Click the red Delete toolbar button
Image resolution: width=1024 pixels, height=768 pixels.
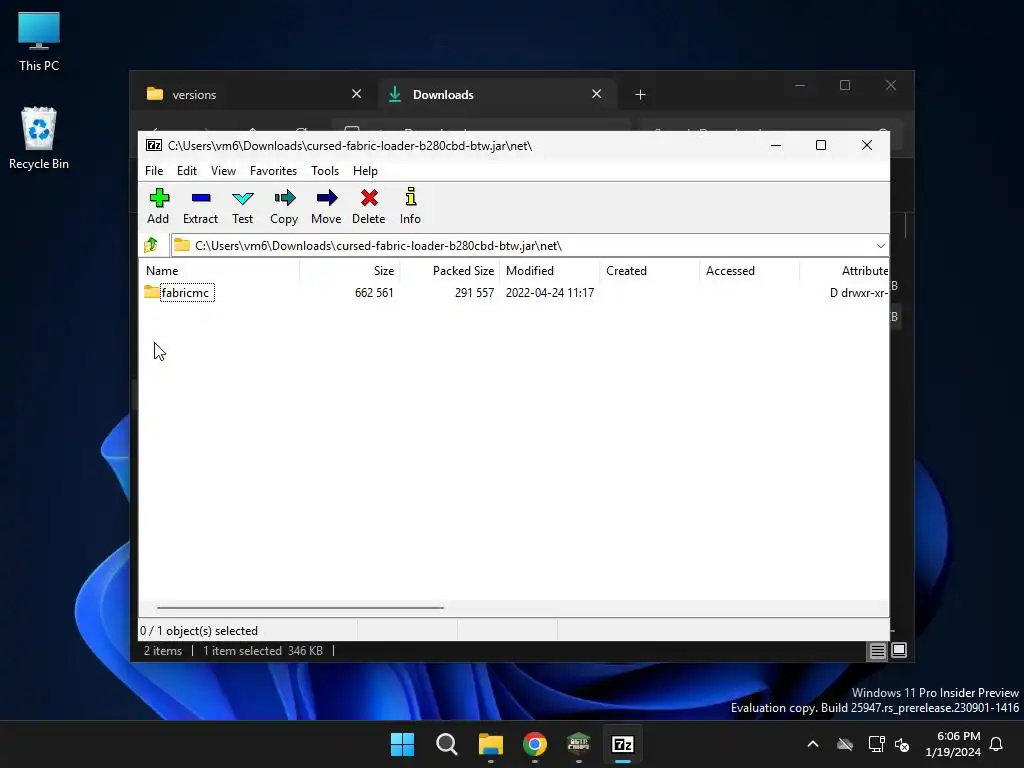point(368,206)
